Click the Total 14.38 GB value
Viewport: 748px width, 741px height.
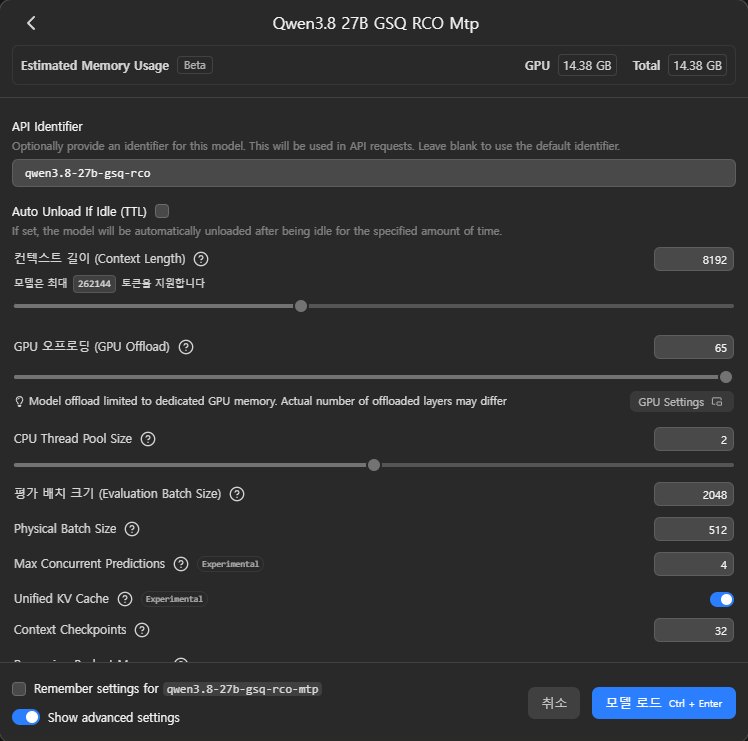tap(697, 65)
